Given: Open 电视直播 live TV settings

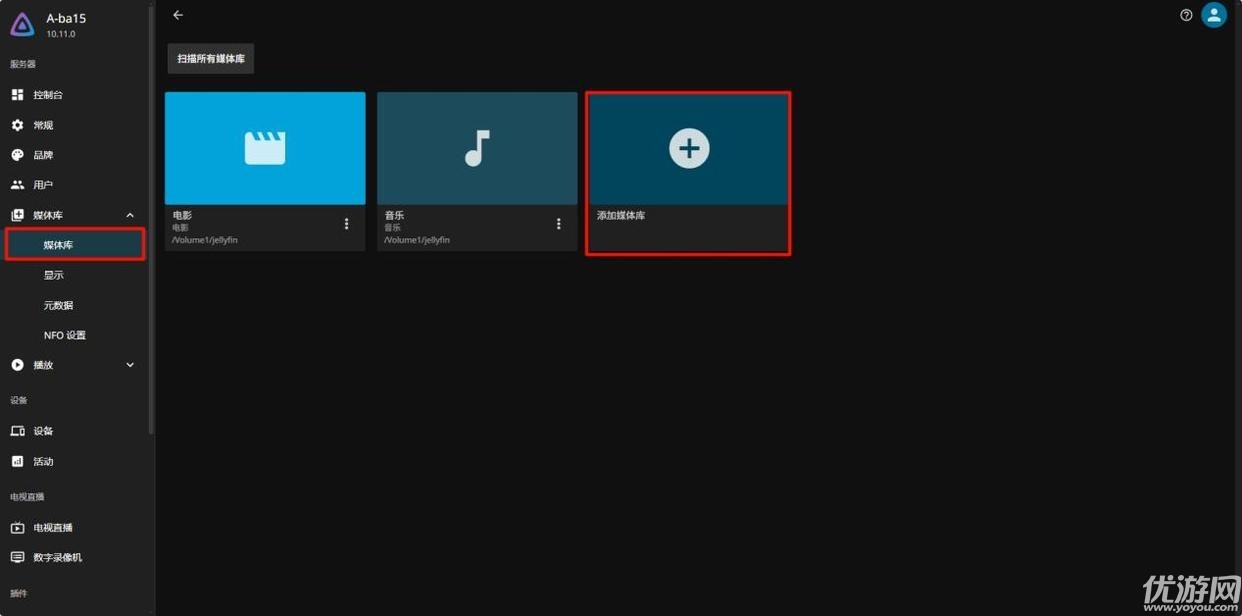Looking at the screenshot, I should point(53,527).
